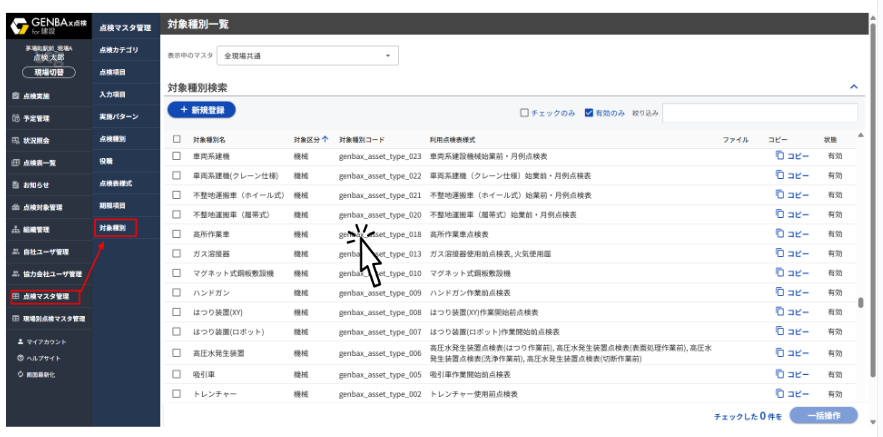This screenshot has width=883, height=437.
Task: Open ヘルプサイト link in sidebar
Action: click(x=44, y=357)
